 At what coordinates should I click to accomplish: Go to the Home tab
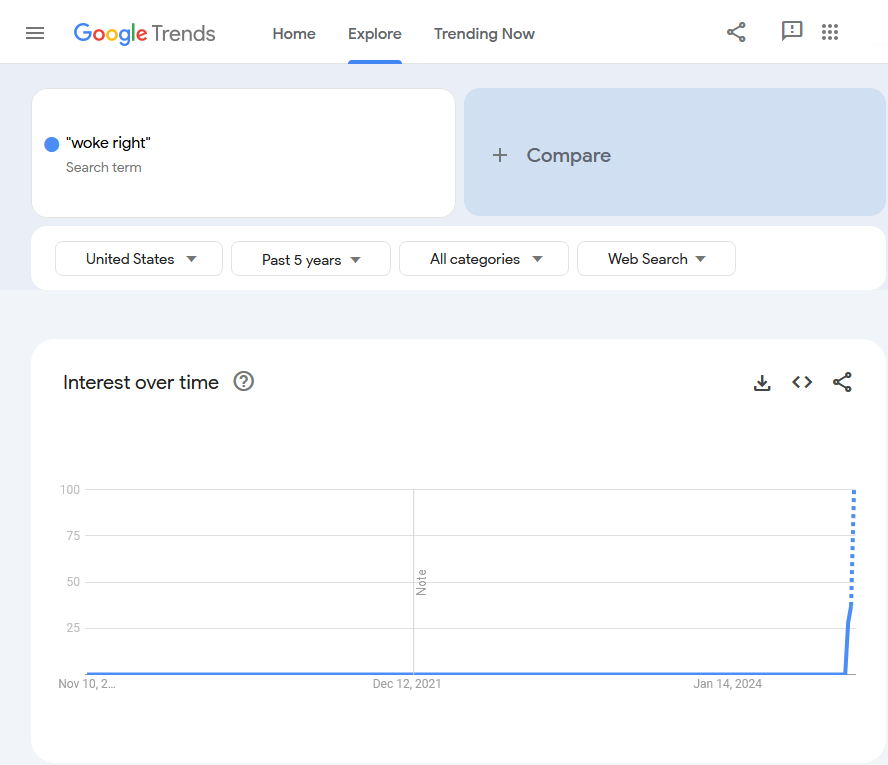point(294,34)
